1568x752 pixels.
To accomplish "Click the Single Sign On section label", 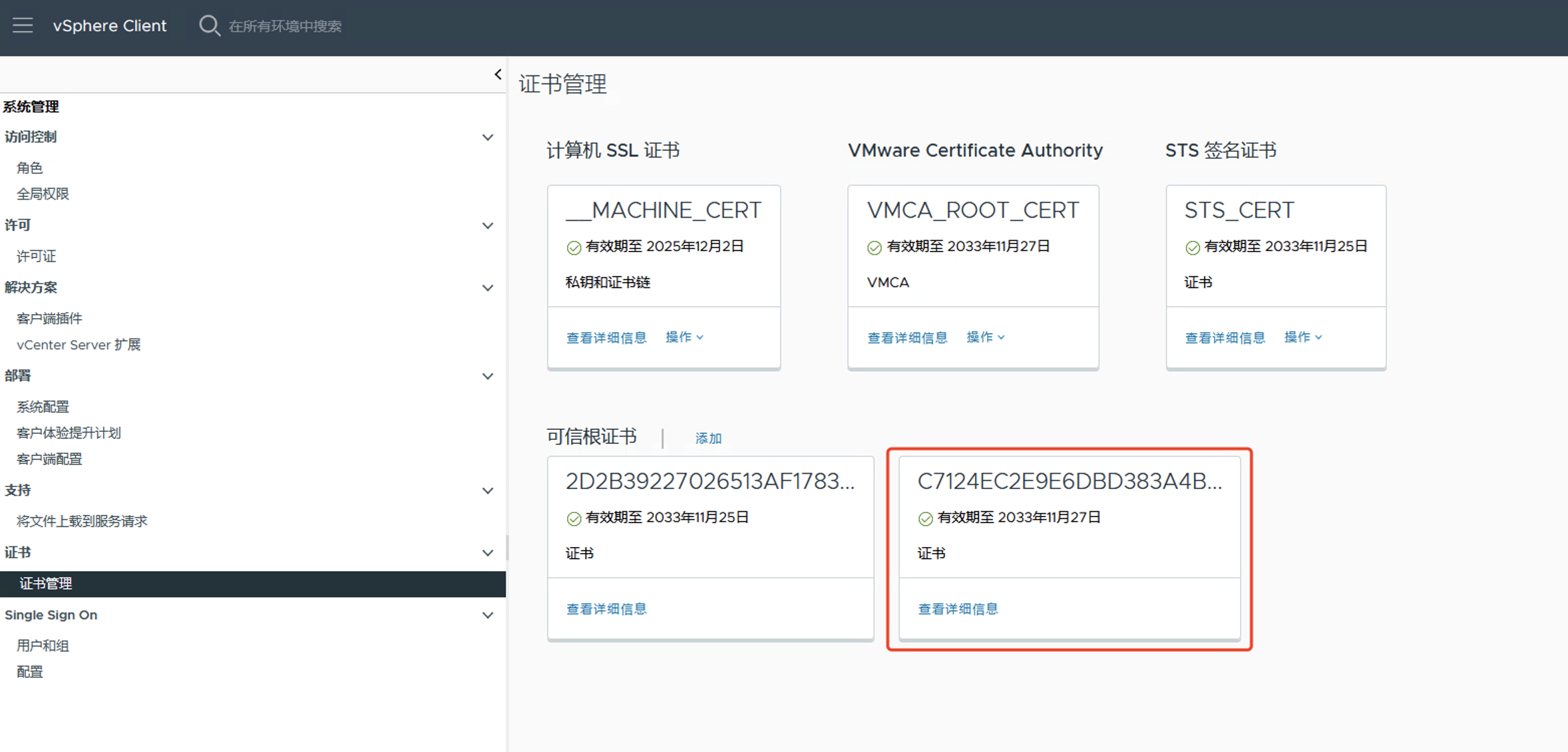I will tap(51, 615).
